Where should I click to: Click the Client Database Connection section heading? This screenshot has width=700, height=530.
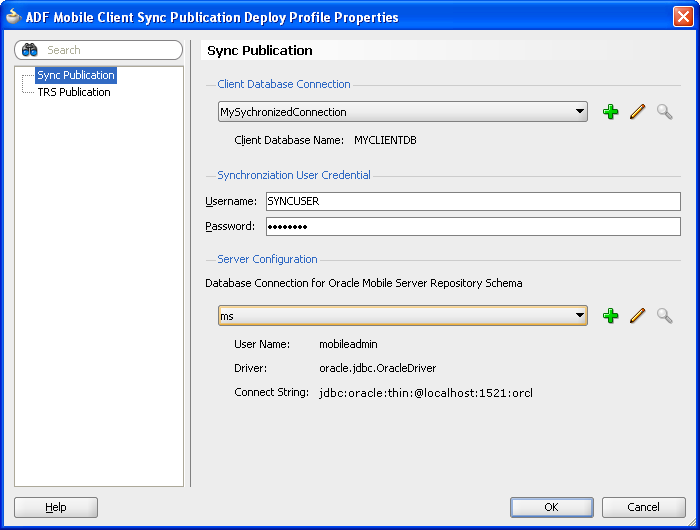coord(284,84)
